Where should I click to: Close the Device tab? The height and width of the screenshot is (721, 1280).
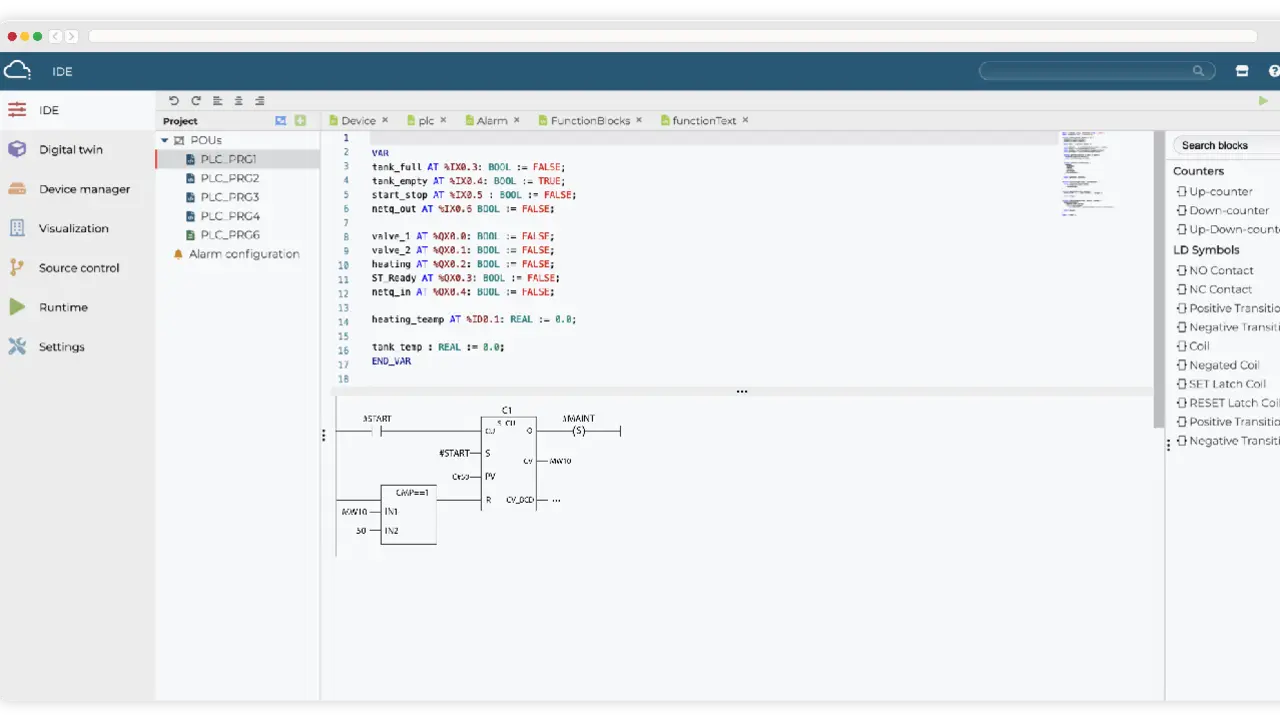[385, 120]
